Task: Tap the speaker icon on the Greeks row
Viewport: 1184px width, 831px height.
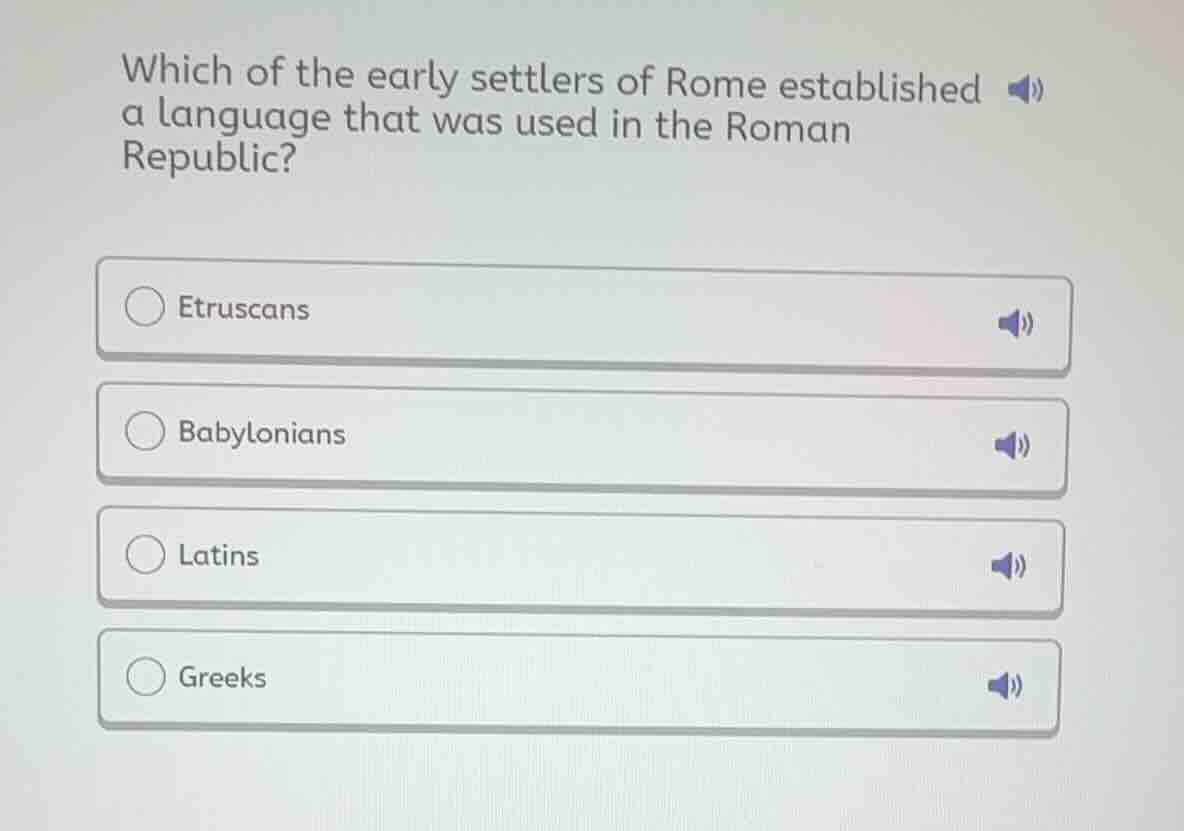Action: [1003, 686]
